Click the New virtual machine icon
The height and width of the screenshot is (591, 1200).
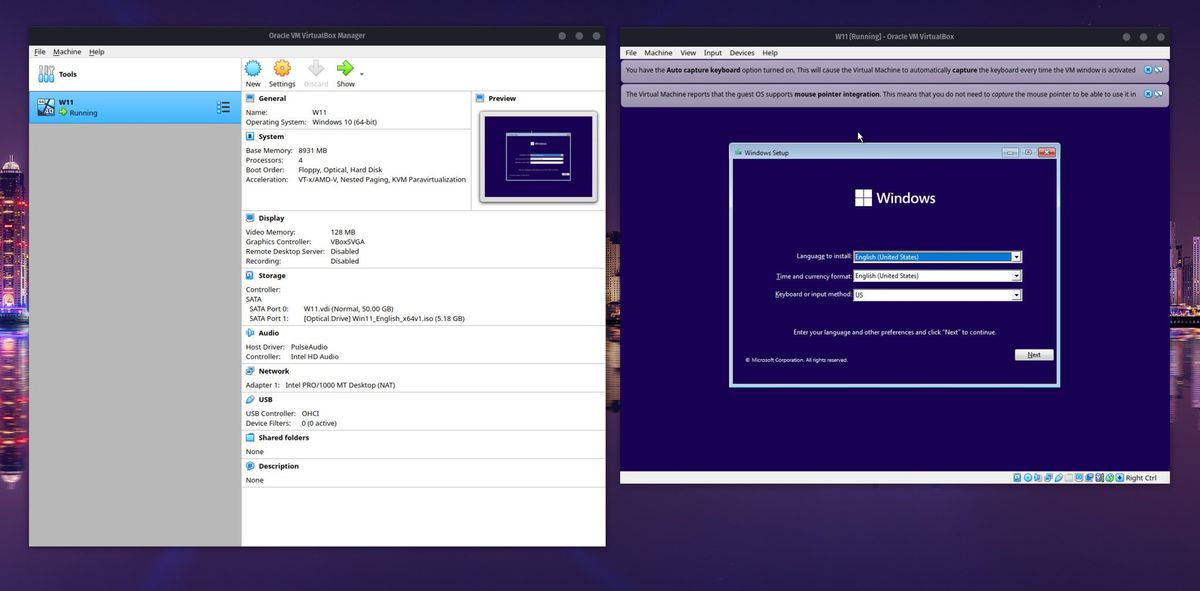coord(253,68)
